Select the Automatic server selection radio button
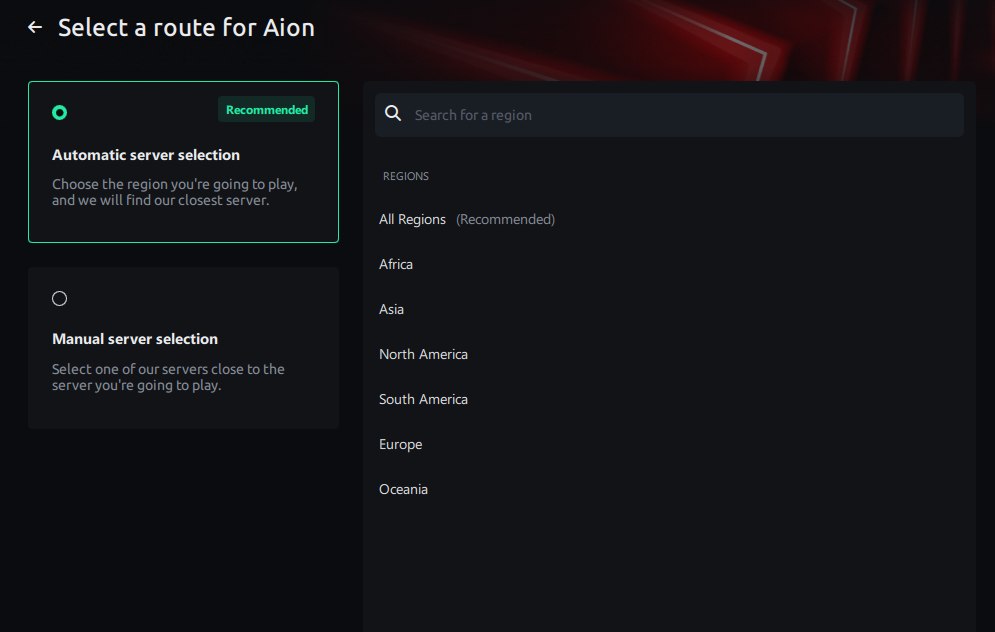Viewport: 995px width, 632px height. pyautogui.click(x=60, y=112)
